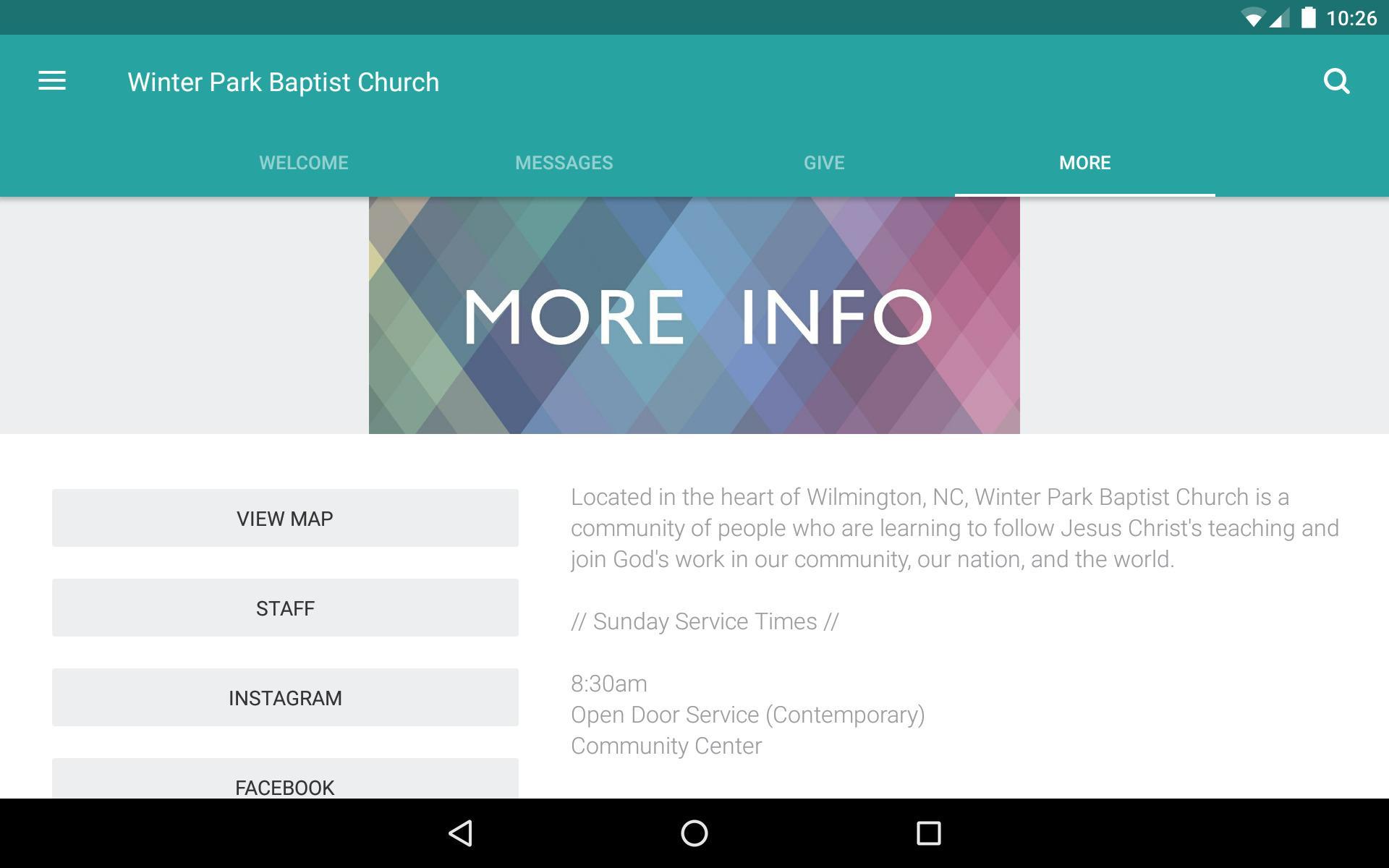Switch to the Messages tab
Viewport: 1389px width, 868px height.
(x=564, y=163)
